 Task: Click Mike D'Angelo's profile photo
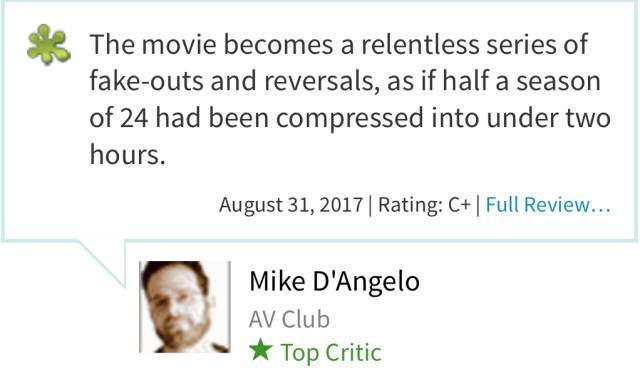(184, 307)
